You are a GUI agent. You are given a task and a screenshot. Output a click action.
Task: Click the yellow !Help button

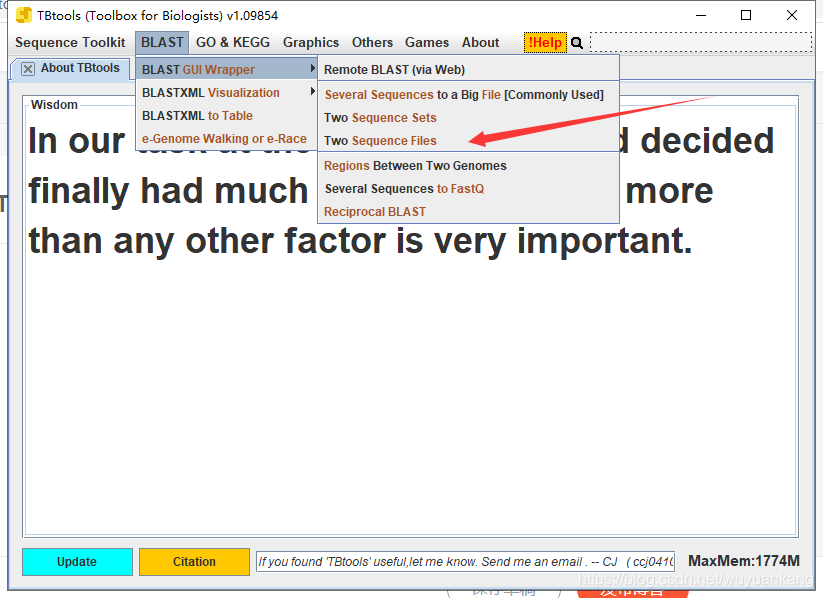[x=545, y=43]
